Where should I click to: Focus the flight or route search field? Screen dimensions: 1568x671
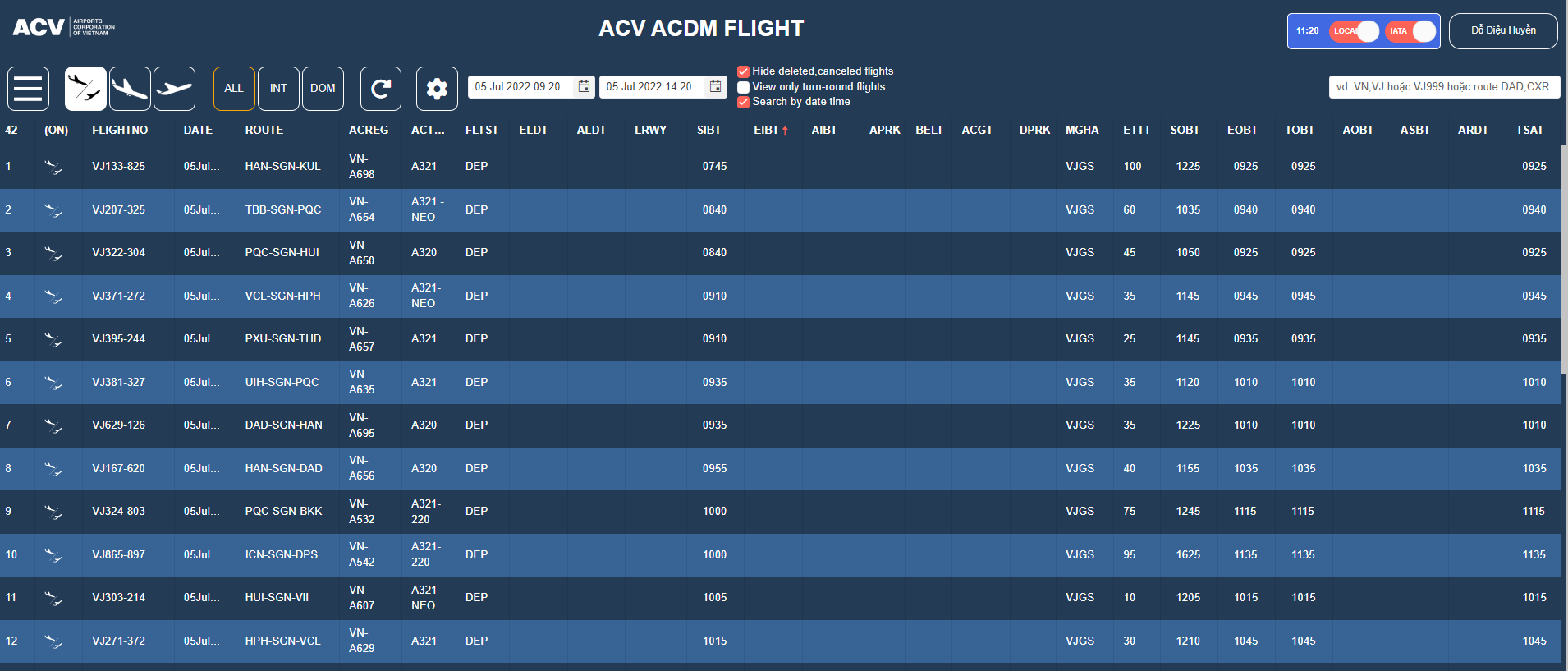tap(1443, 86)
